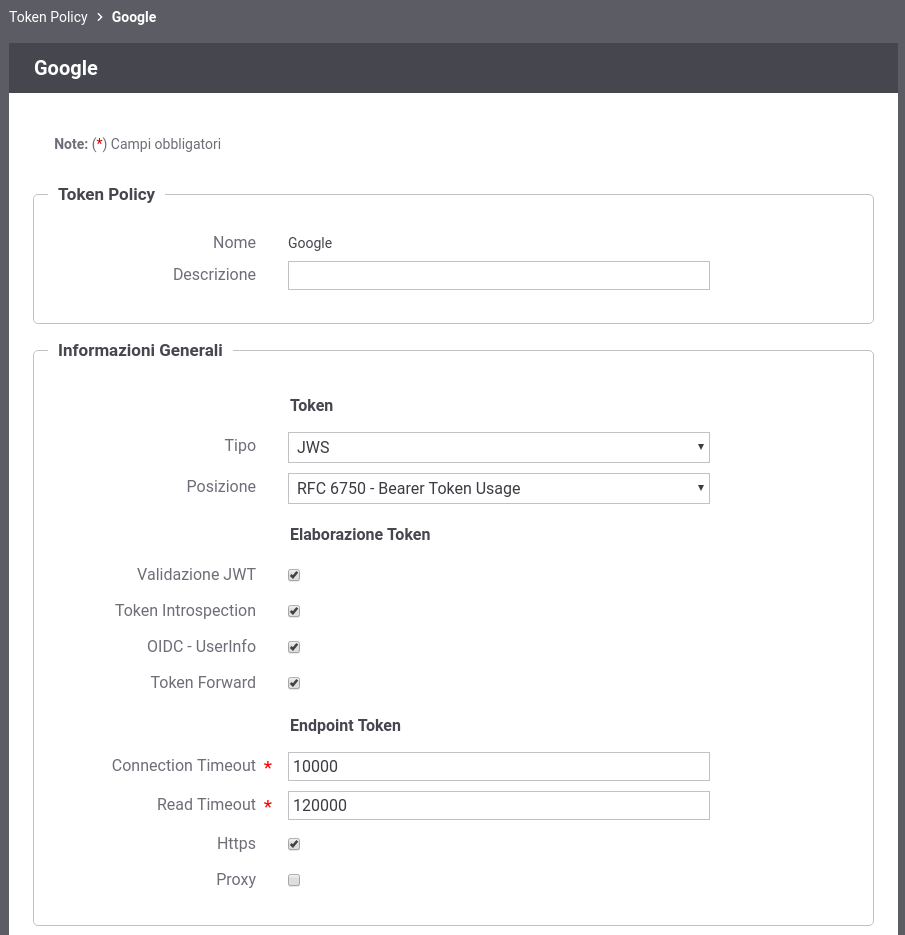Click the Nome value Google
Viewport: 905px width, 935px height.
point(310,243)
